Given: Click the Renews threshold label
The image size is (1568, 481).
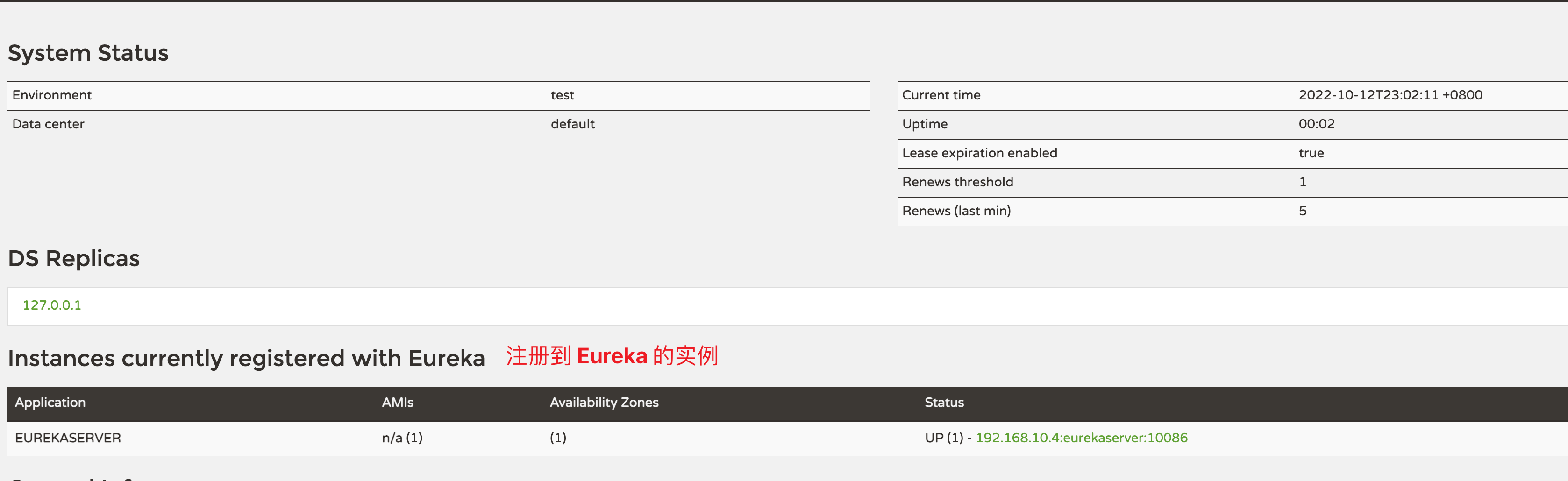Looking at the screenshot, I should pyautogui.click(x=957, y=182).
